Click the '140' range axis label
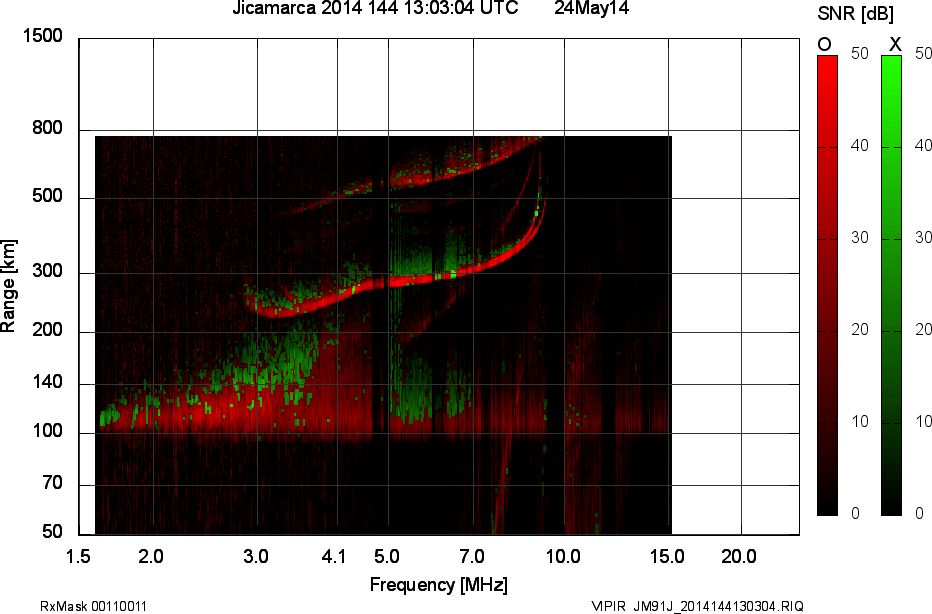The height and width of the screenshot is (614, 932). [47, 382]
